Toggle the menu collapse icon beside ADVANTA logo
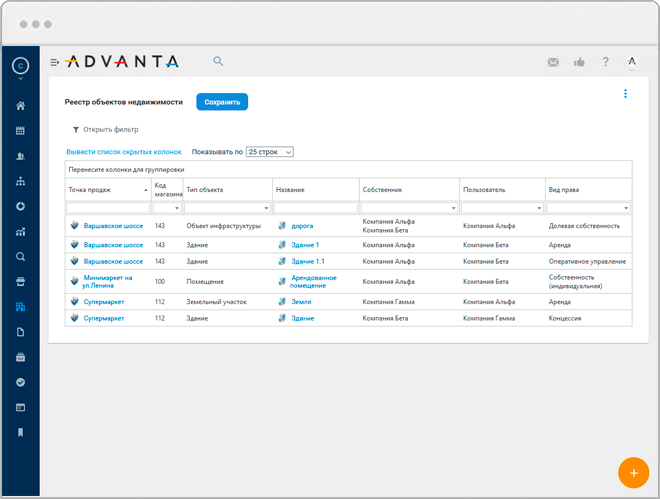This screenshot has height=499, width=660. click(55, 62)
